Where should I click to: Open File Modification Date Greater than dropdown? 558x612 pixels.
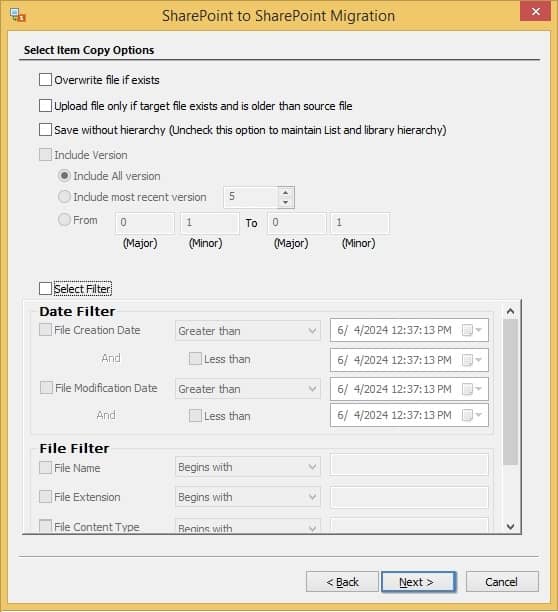tap(247, 389)
